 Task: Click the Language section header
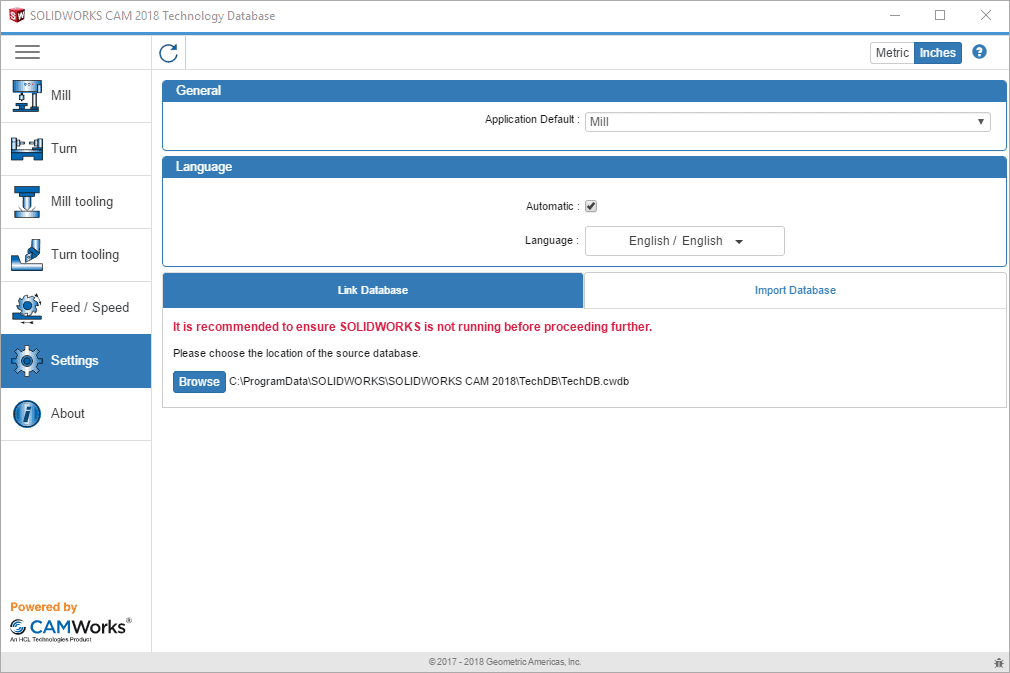click(584, 167)
